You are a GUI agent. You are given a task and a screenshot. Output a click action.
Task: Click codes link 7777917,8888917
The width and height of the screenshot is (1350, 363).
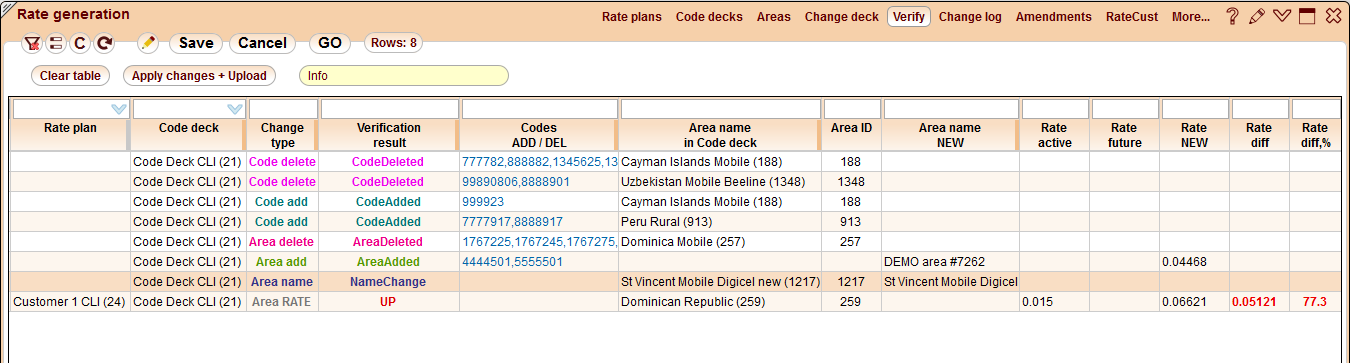[512, 221]
